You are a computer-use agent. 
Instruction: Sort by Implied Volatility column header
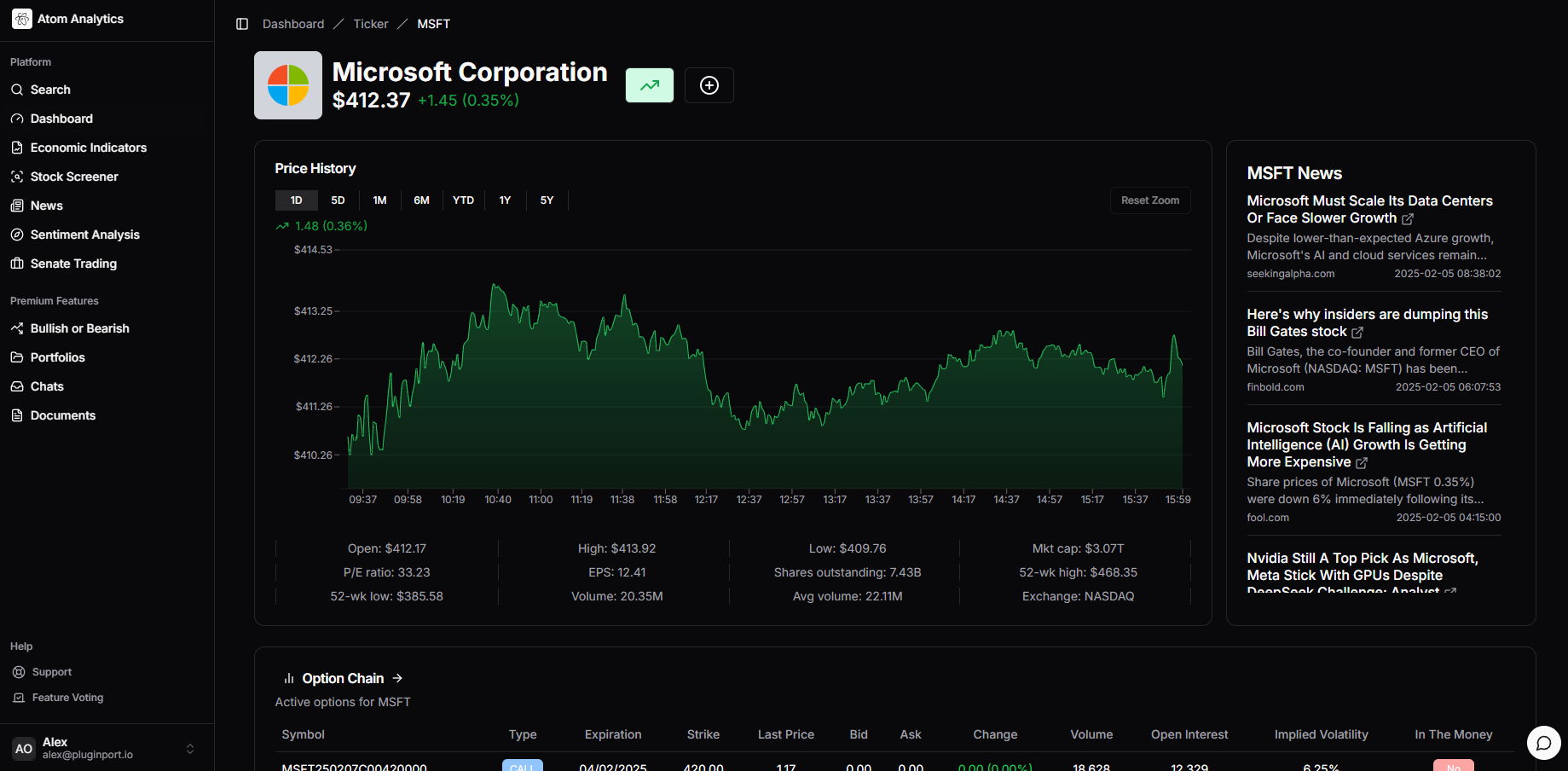1321,734
